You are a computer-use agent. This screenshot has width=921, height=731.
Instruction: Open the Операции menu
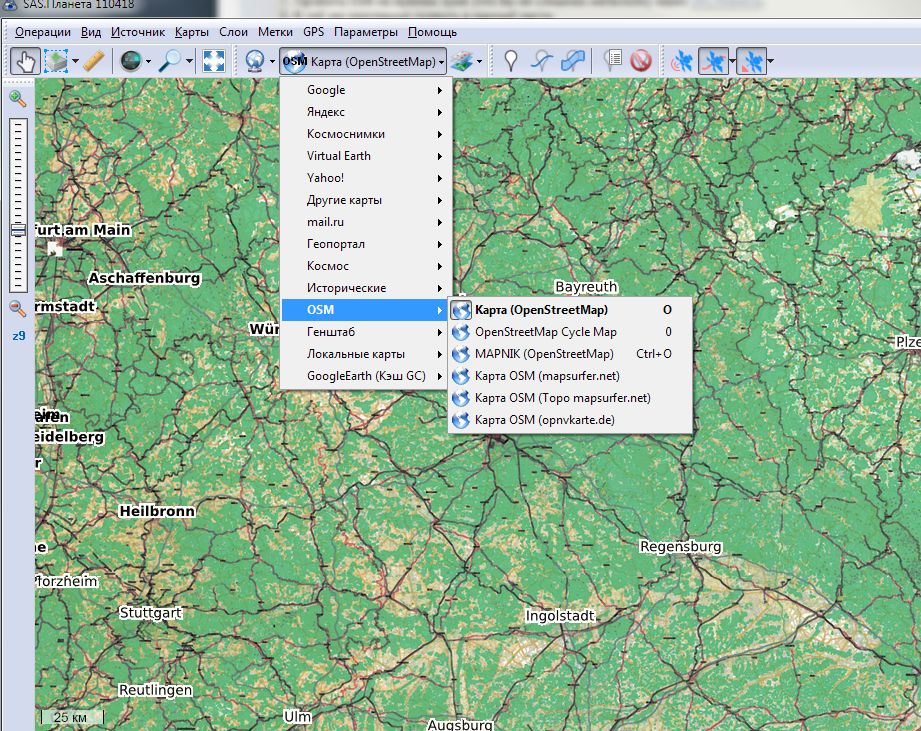tap(43, 32)
